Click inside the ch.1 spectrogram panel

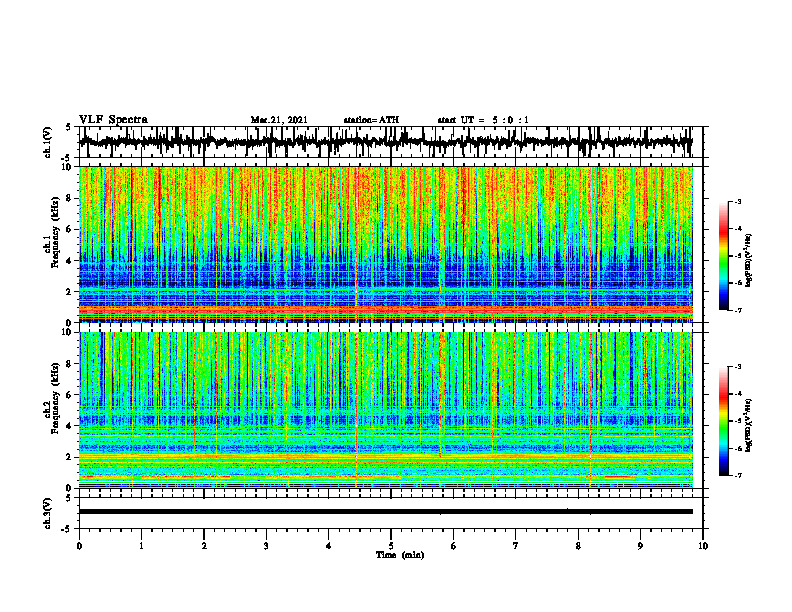click(385, 244)
